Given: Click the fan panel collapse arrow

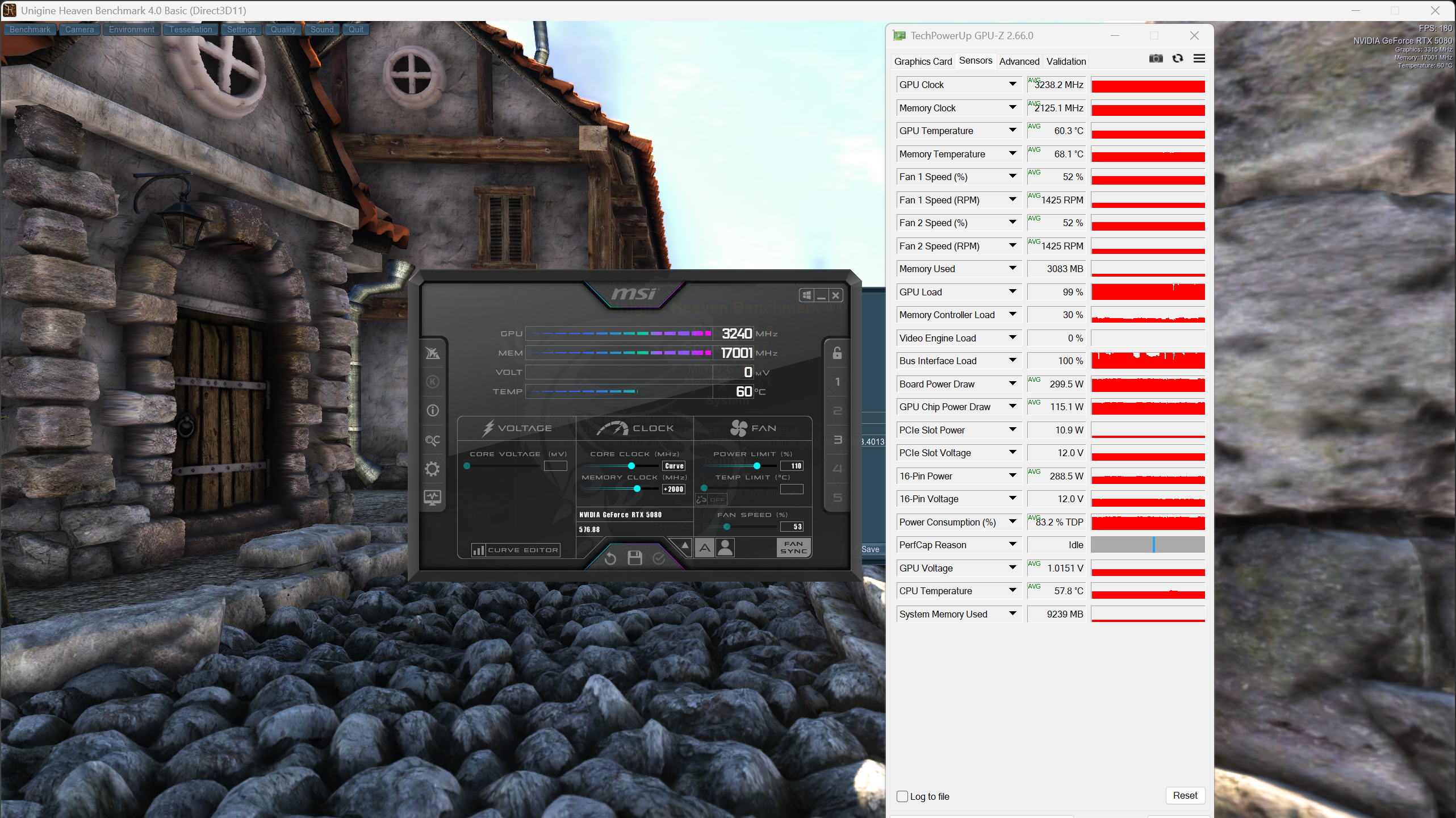Looking at the screenshot, I should point(685,545).
